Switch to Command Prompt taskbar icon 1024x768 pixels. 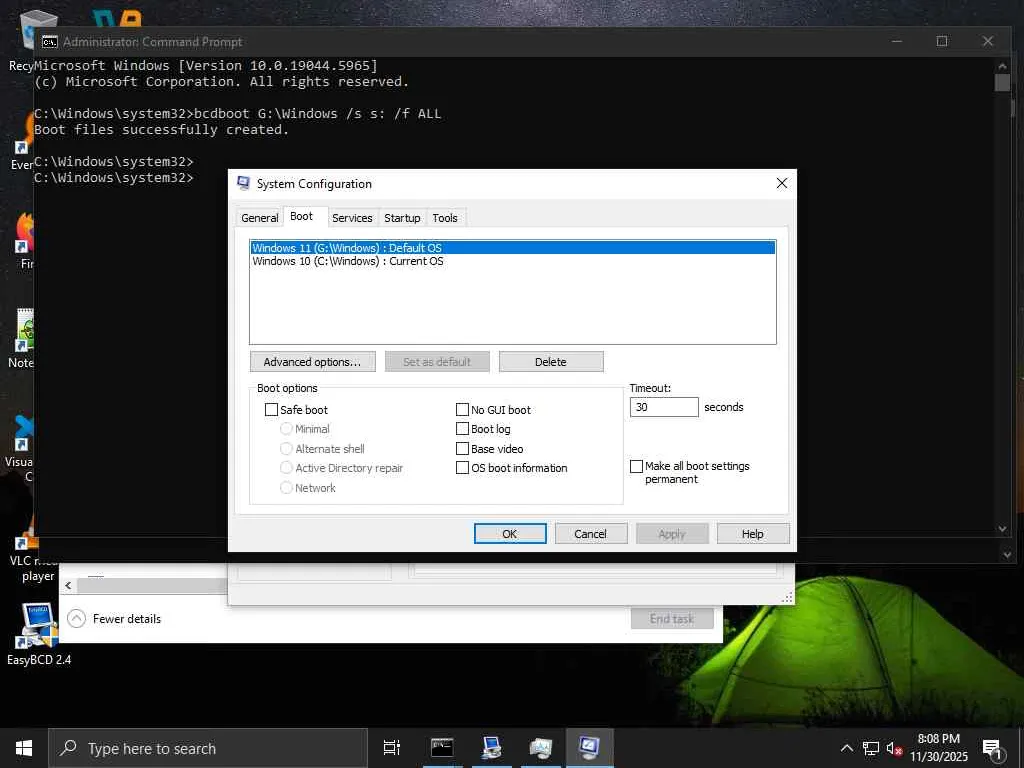[x=442, y=748]
